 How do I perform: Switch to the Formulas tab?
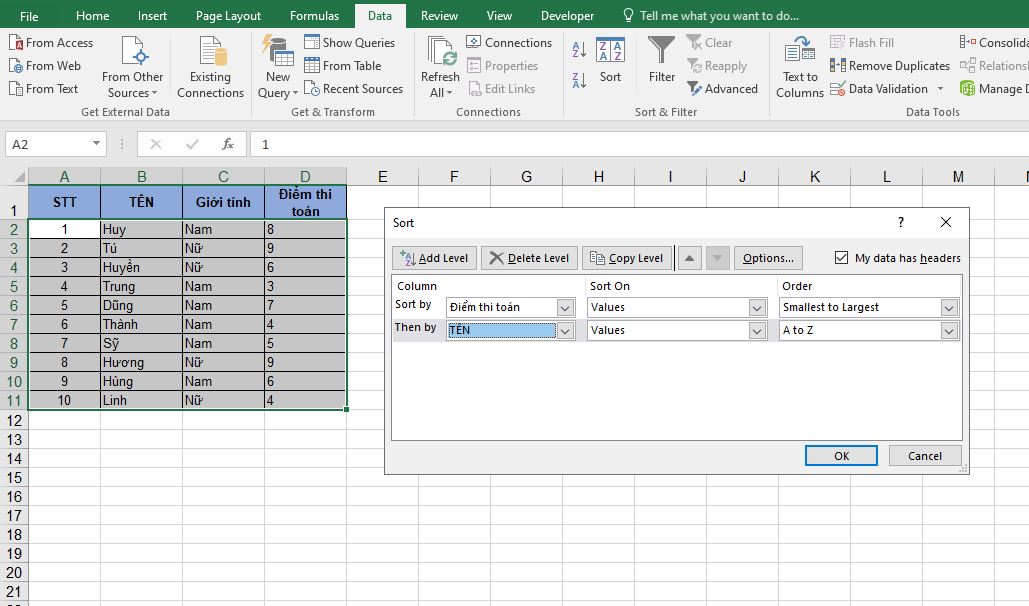tap(314, 16)
